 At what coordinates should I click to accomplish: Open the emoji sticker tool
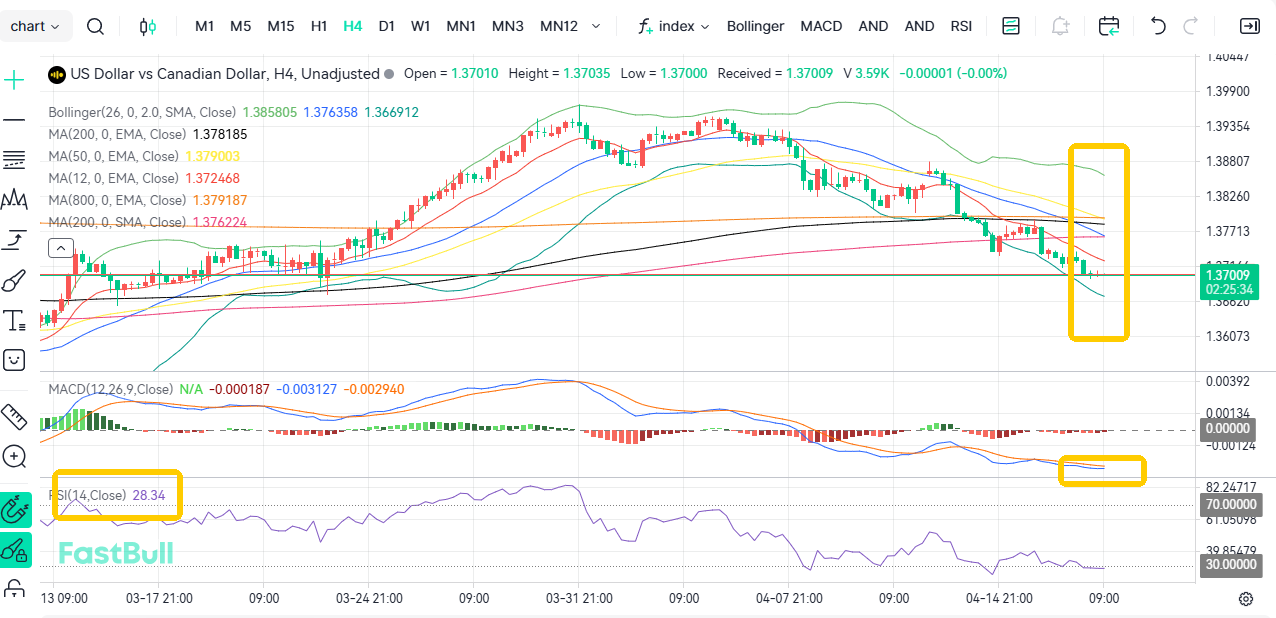(x=14, y=360)
